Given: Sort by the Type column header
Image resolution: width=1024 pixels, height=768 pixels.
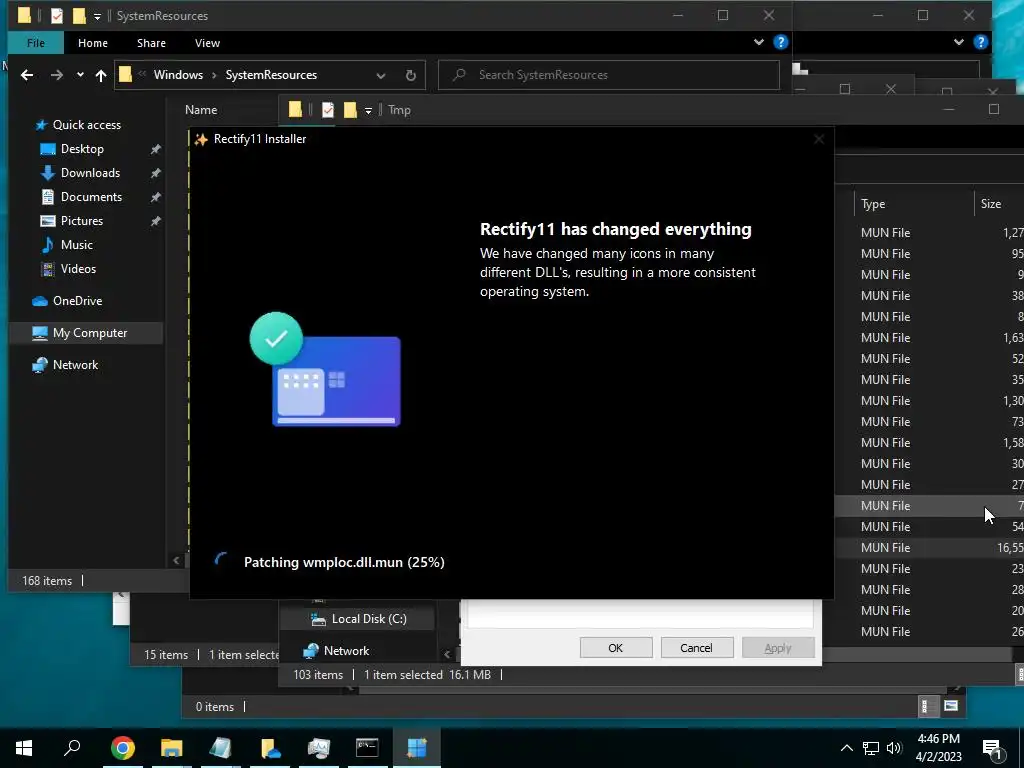Looking at the screenshot, I should coord(873,204).
